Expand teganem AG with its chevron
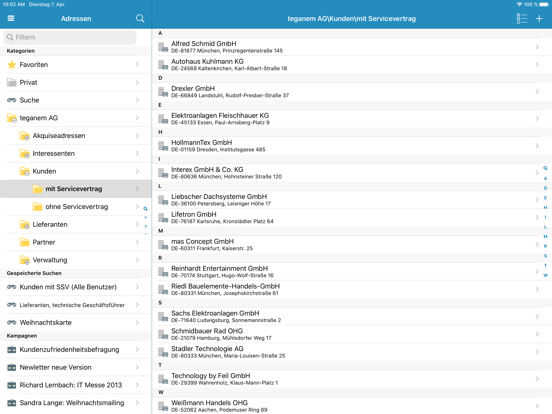Screen dimensions: 552x414 pyautogui.click(x=137, y=118)
